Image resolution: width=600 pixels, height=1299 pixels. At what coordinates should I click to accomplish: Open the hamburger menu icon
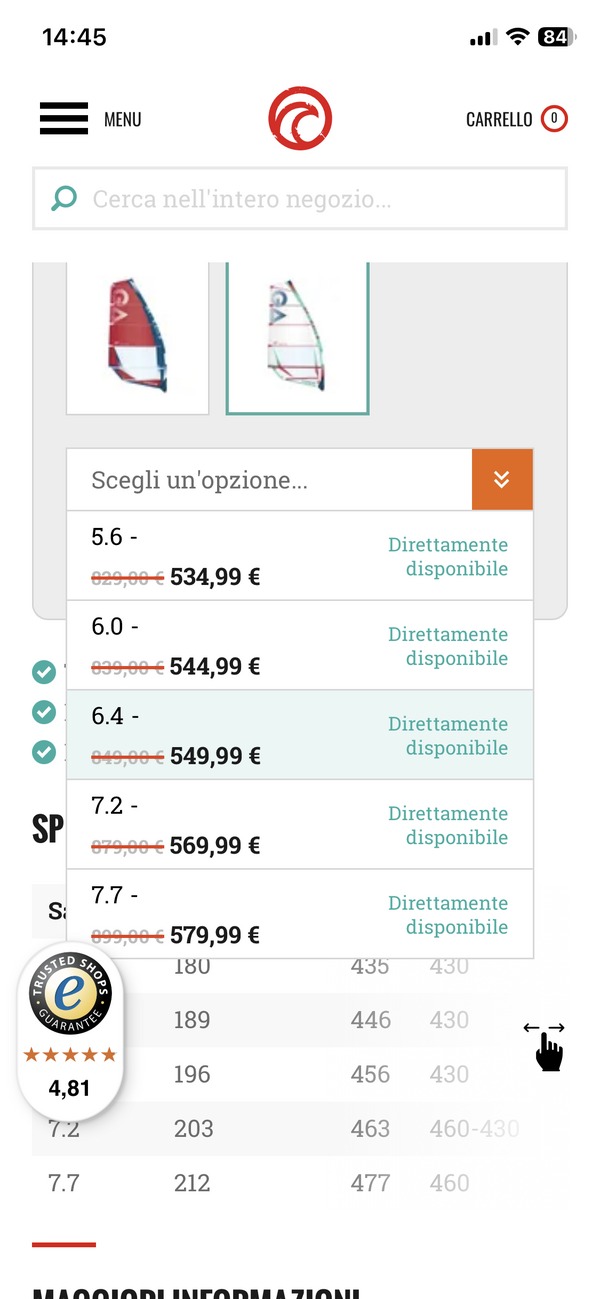pyautogui.click(x=64, y=119)
